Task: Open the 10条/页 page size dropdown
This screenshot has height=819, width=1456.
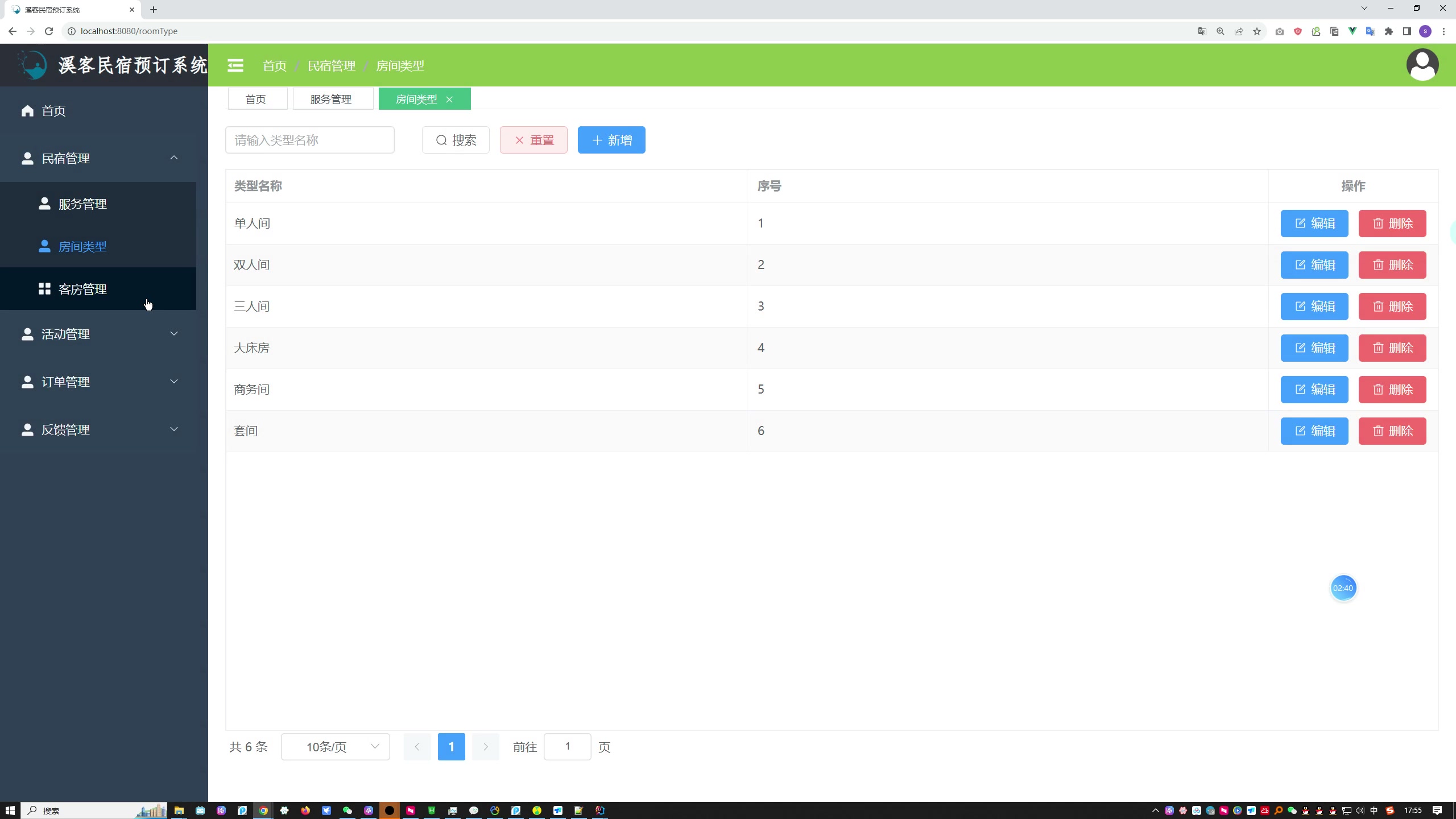Action: point(335,747)
